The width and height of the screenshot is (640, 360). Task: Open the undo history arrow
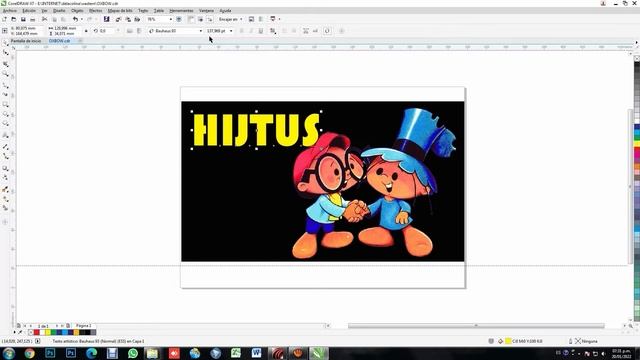point(81,19)
